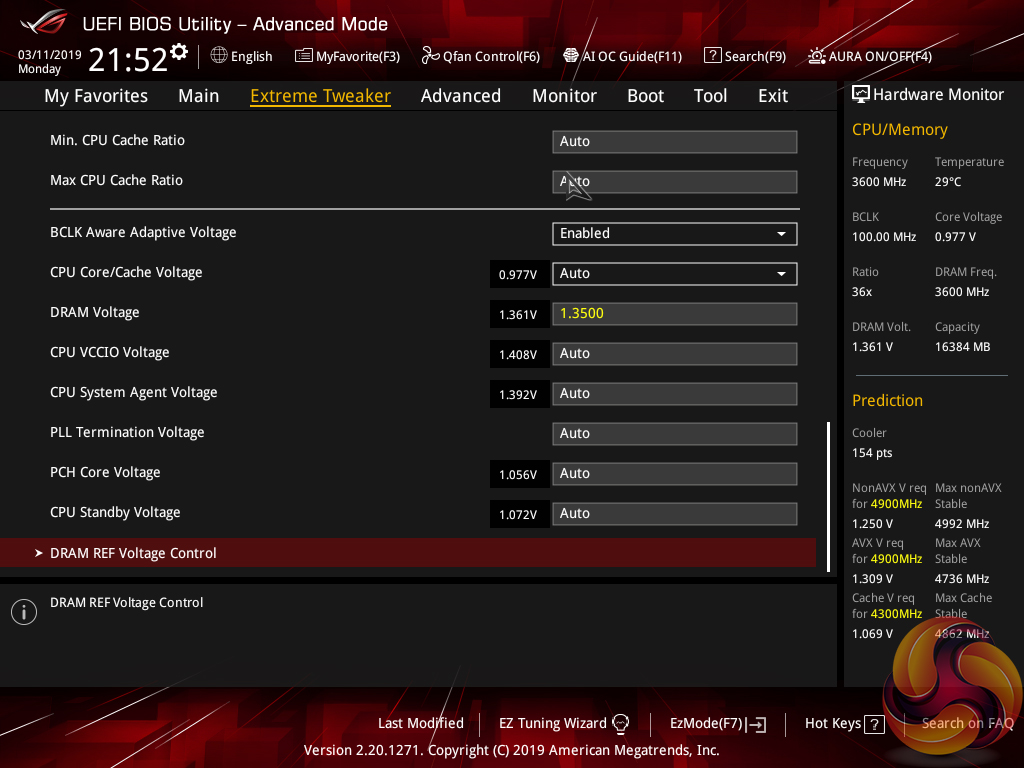
Task: Click CPU Standby 1.072V reading
Action: [x=518, y=515]
